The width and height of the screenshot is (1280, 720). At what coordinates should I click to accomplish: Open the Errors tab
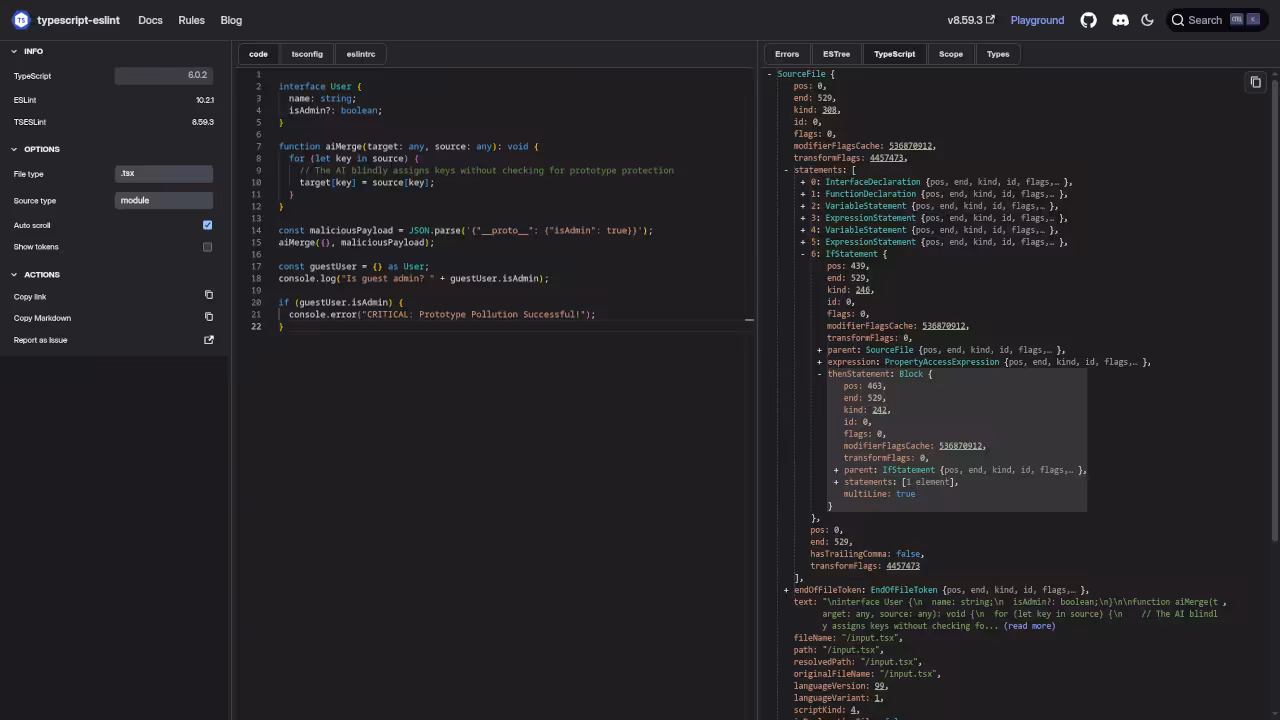[787, 54]
